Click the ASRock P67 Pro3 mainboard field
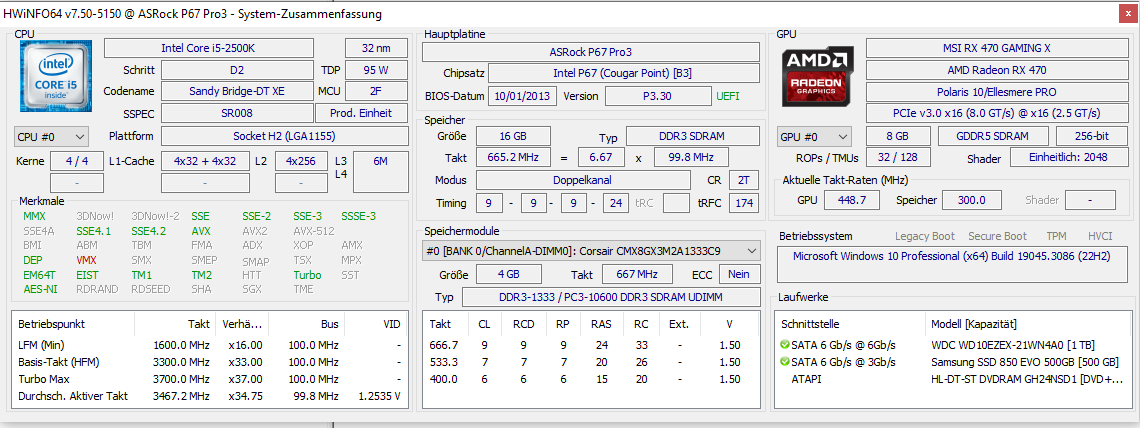The width and height of the screenshot is (1140, 428). tap(590, 52)
